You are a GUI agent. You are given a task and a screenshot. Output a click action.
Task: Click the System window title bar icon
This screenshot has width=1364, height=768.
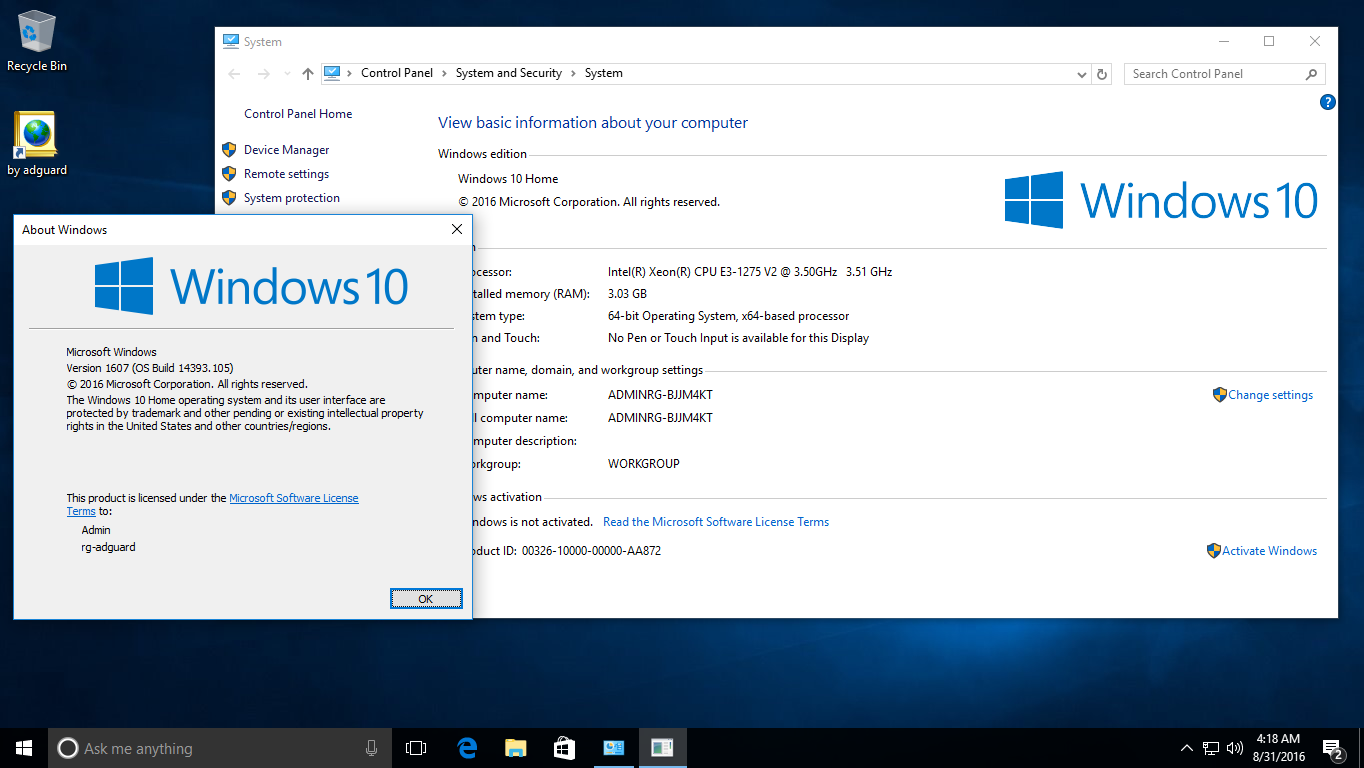coord(231,42)
